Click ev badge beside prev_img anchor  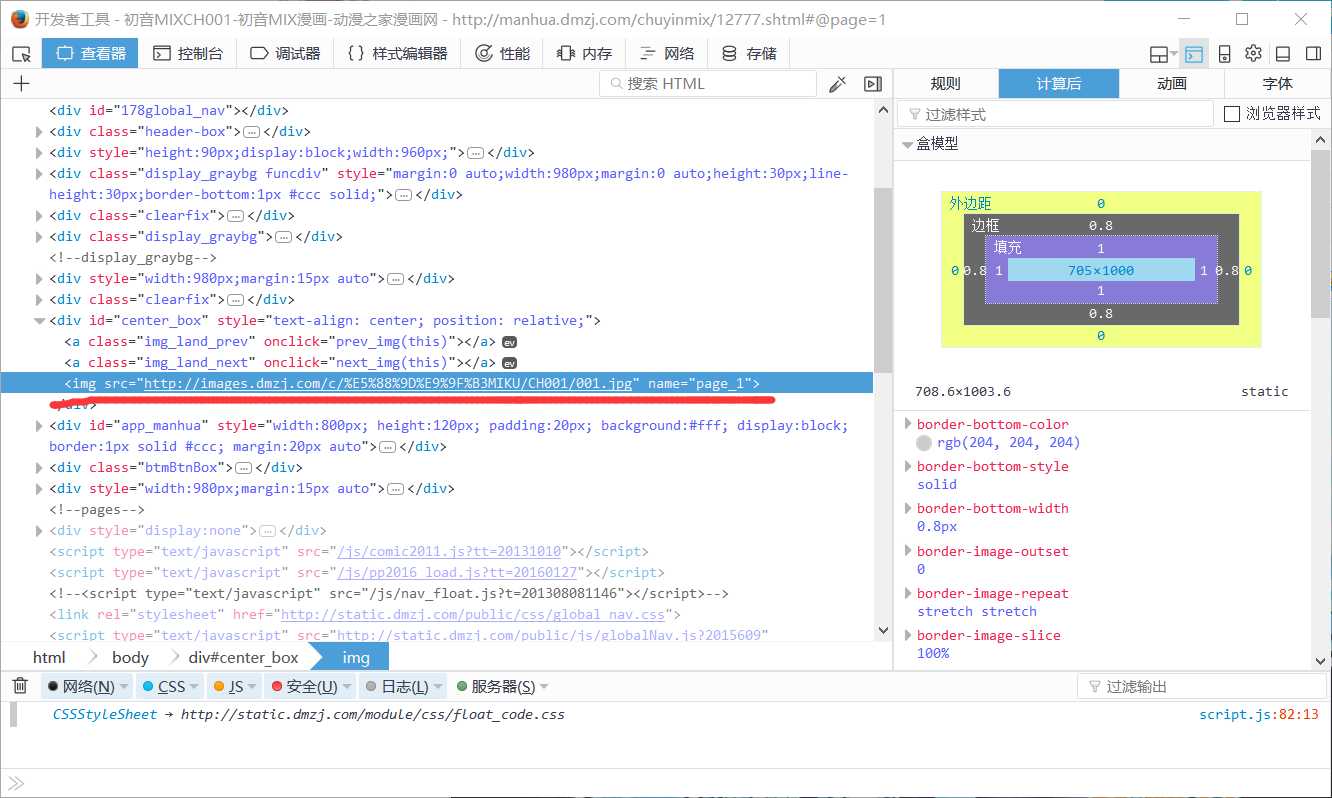[509, 342]
